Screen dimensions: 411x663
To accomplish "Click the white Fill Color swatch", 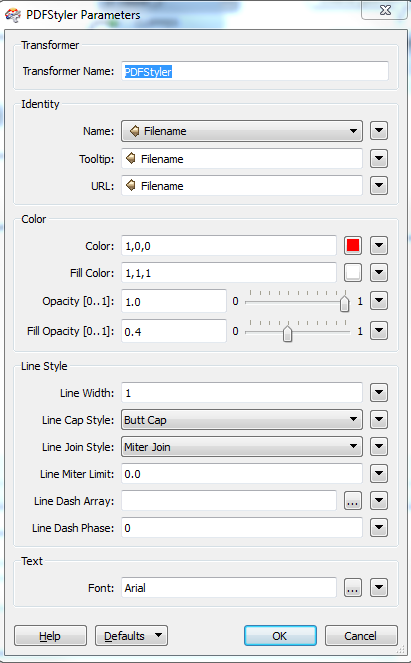I will click(x=353, y=273).
